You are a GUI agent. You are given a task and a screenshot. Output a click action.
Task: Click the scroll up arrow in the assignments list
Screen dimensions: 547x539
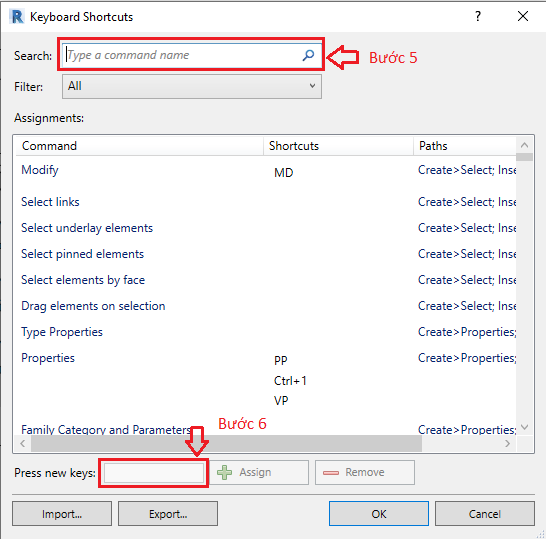pos(524,145)
